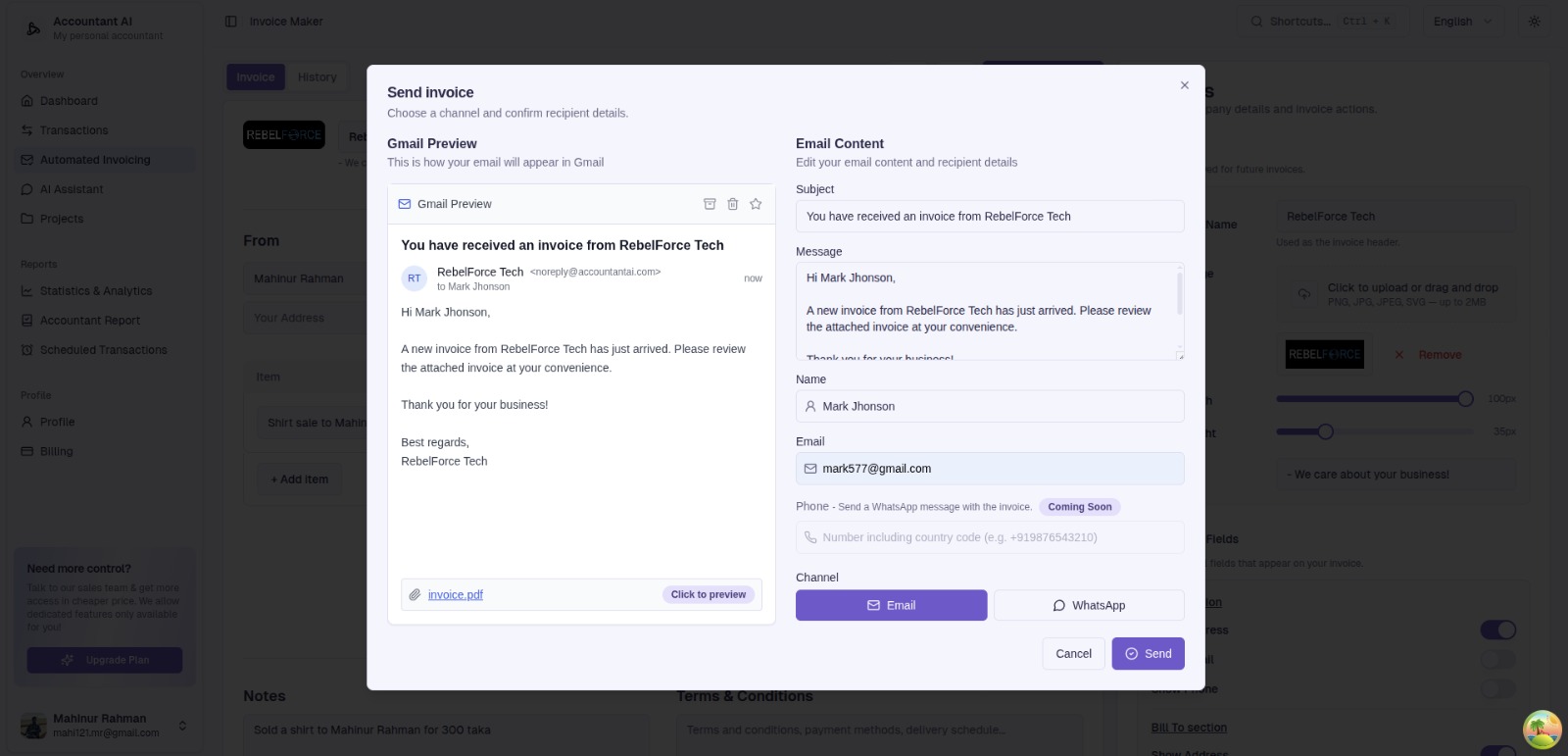Click the RebelForce logo thumbnail in settings
The width and height of the screenshot is (1568, 756).
coord(1324,354)
